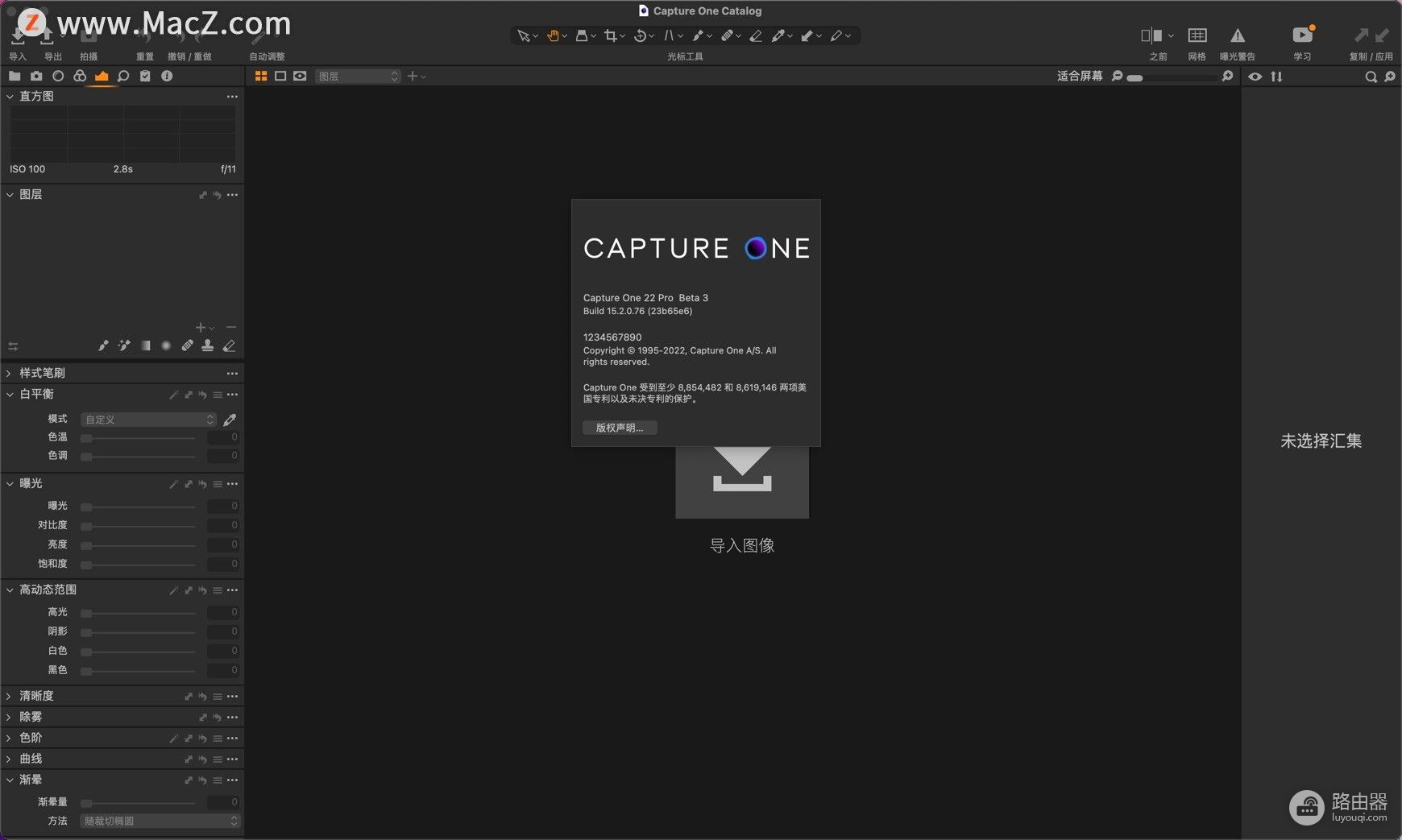Open the 方法 随裁切椭圆 dropdown
This screenshot has height=840, width=1402.
pos(160,821)
